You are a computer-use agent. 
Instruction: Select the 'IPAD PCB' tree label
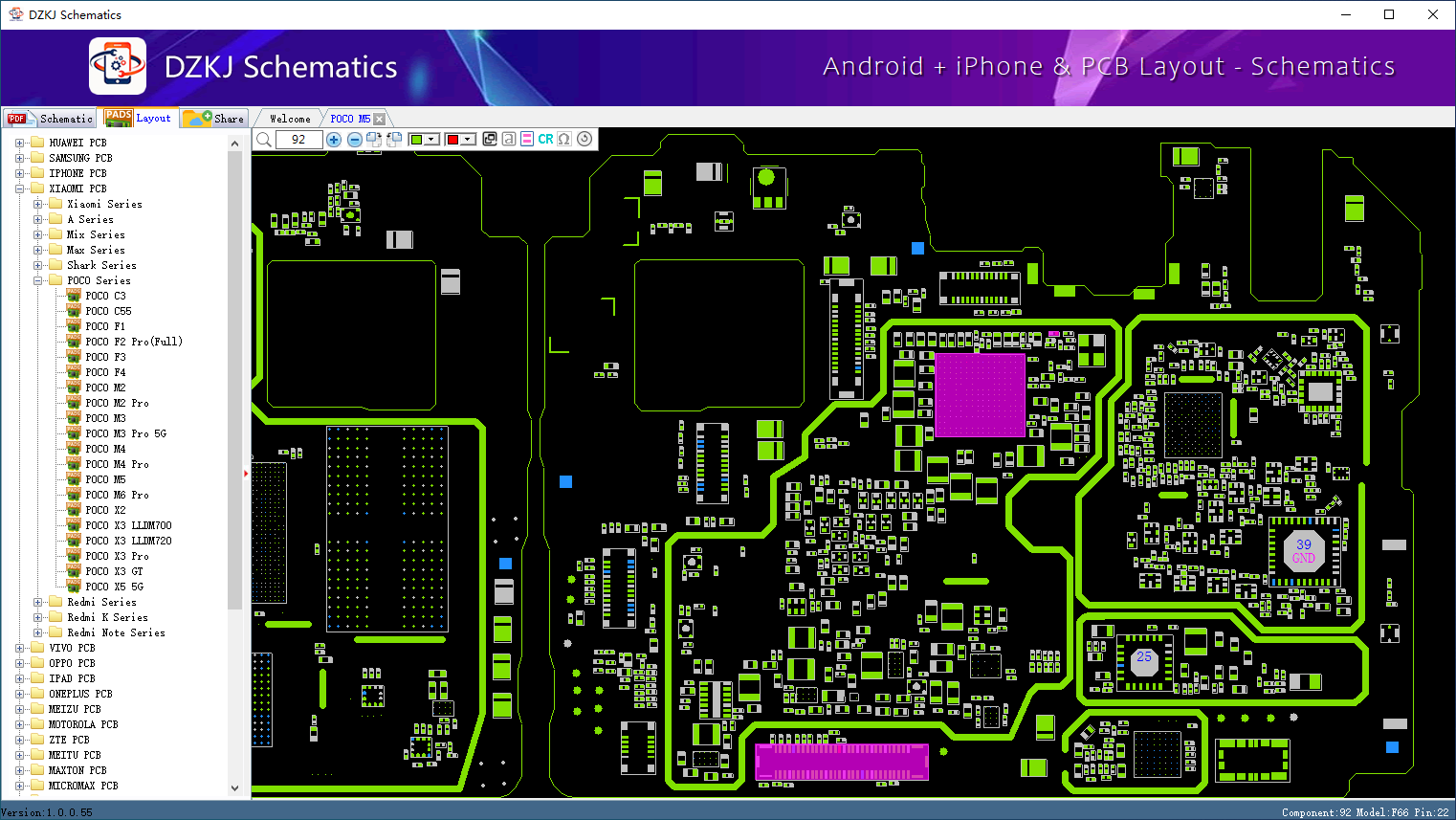point(72,678)
